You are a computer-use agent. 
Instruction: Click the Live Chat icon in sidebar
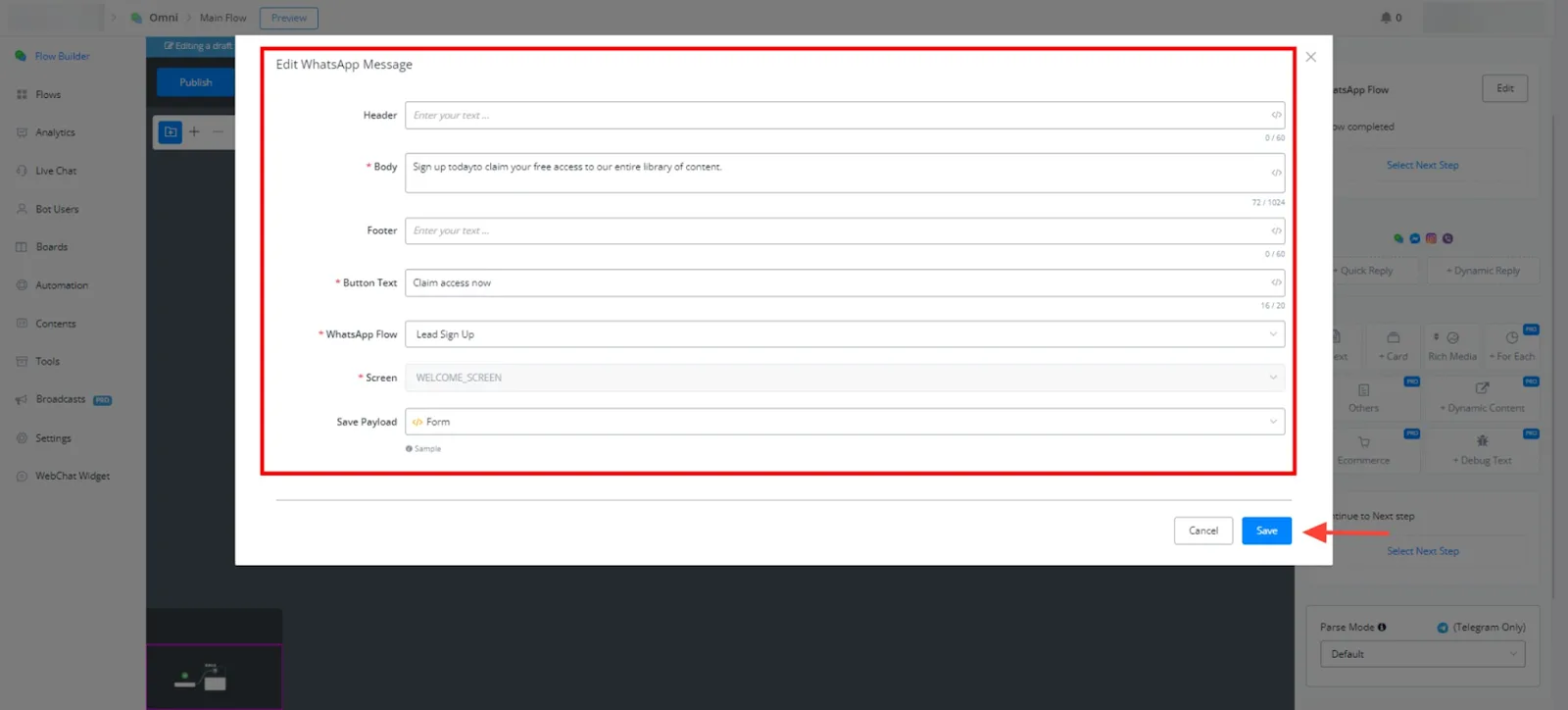point(22,171)
